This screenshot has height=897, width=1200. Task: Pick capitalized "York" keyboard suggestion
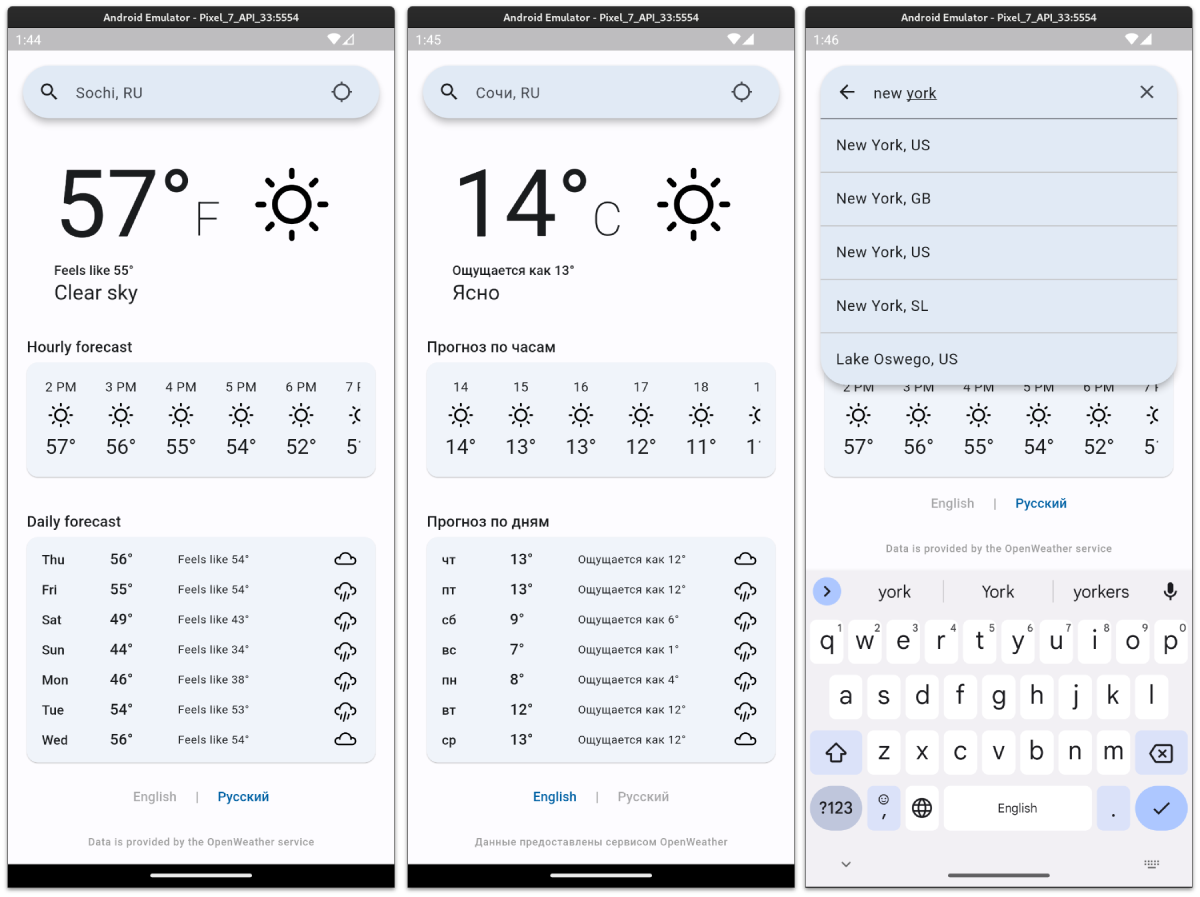(998, 592)
